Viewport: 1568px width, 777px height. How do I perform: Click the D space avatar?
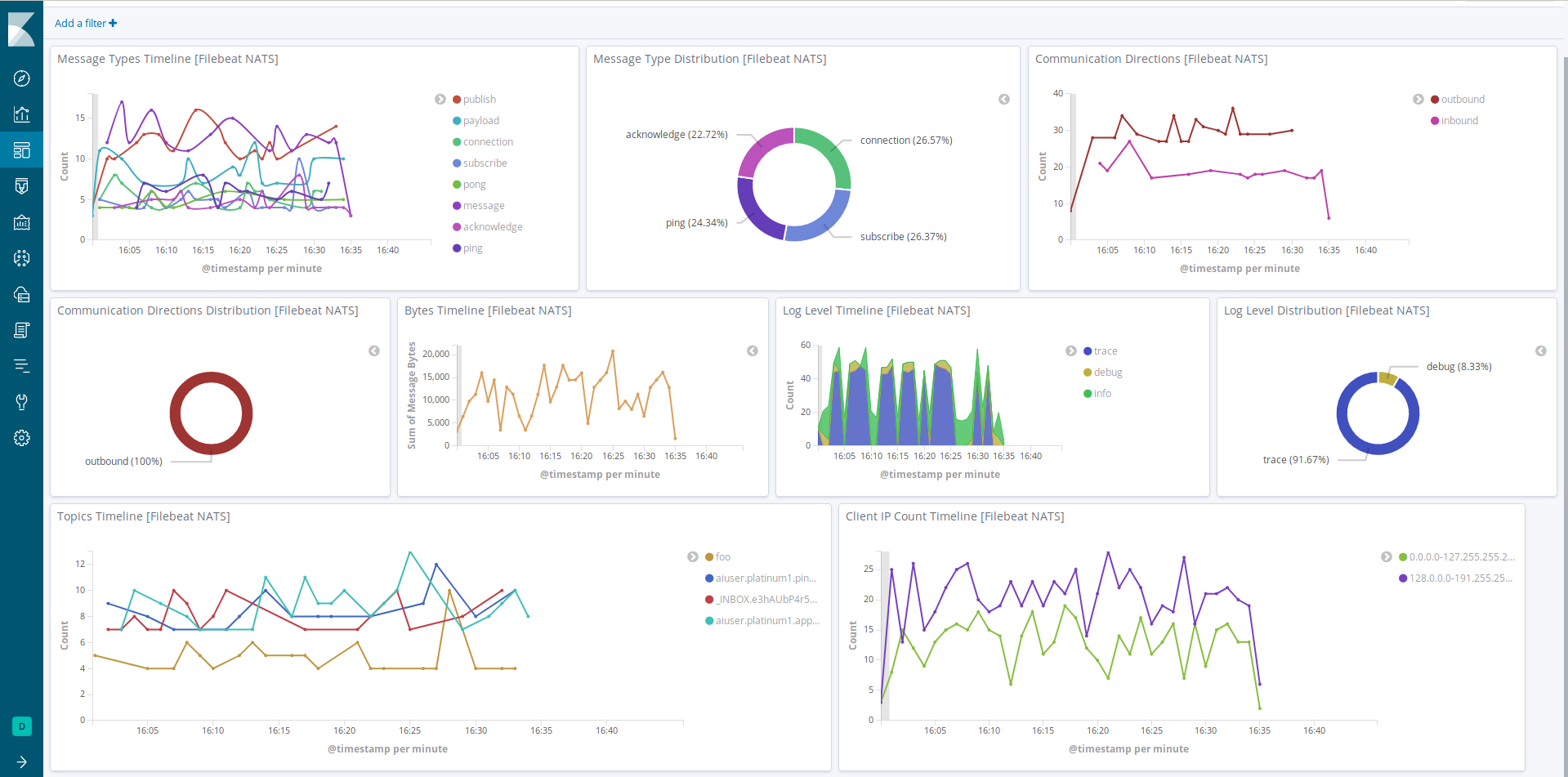20,726
